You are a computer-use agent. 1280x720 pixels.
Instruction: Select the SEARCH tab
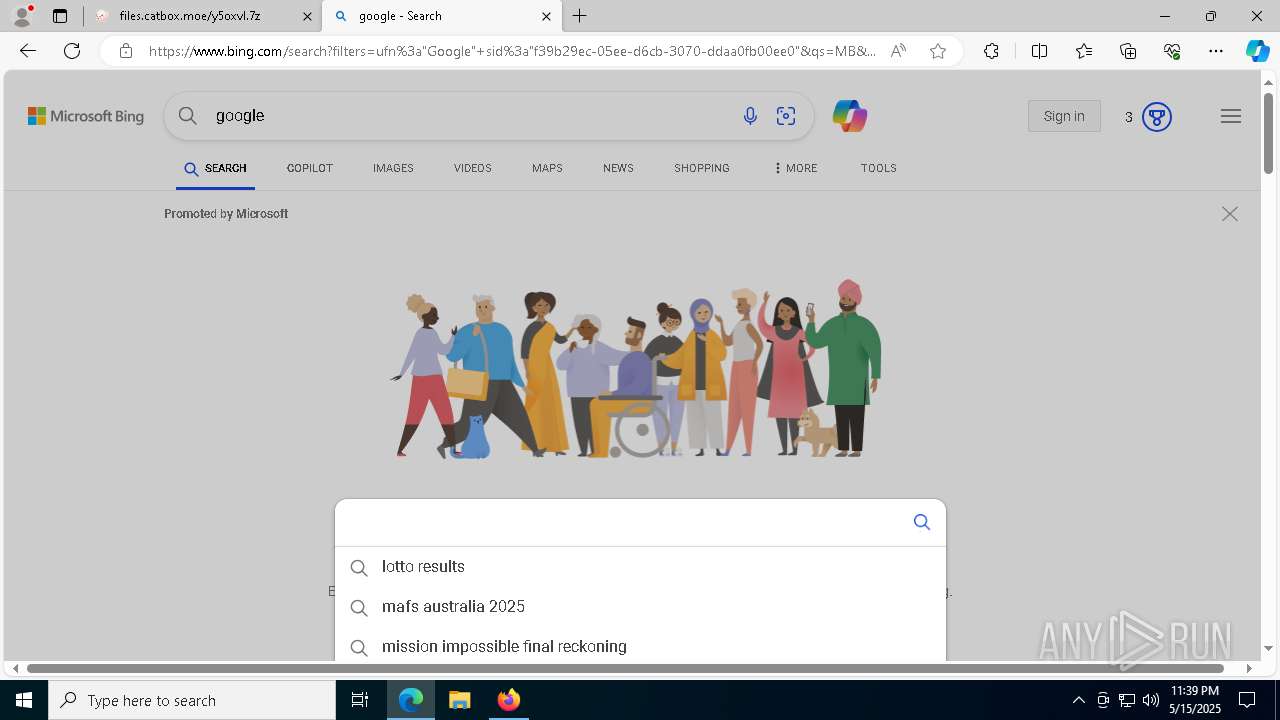click(x=215, y=168)
